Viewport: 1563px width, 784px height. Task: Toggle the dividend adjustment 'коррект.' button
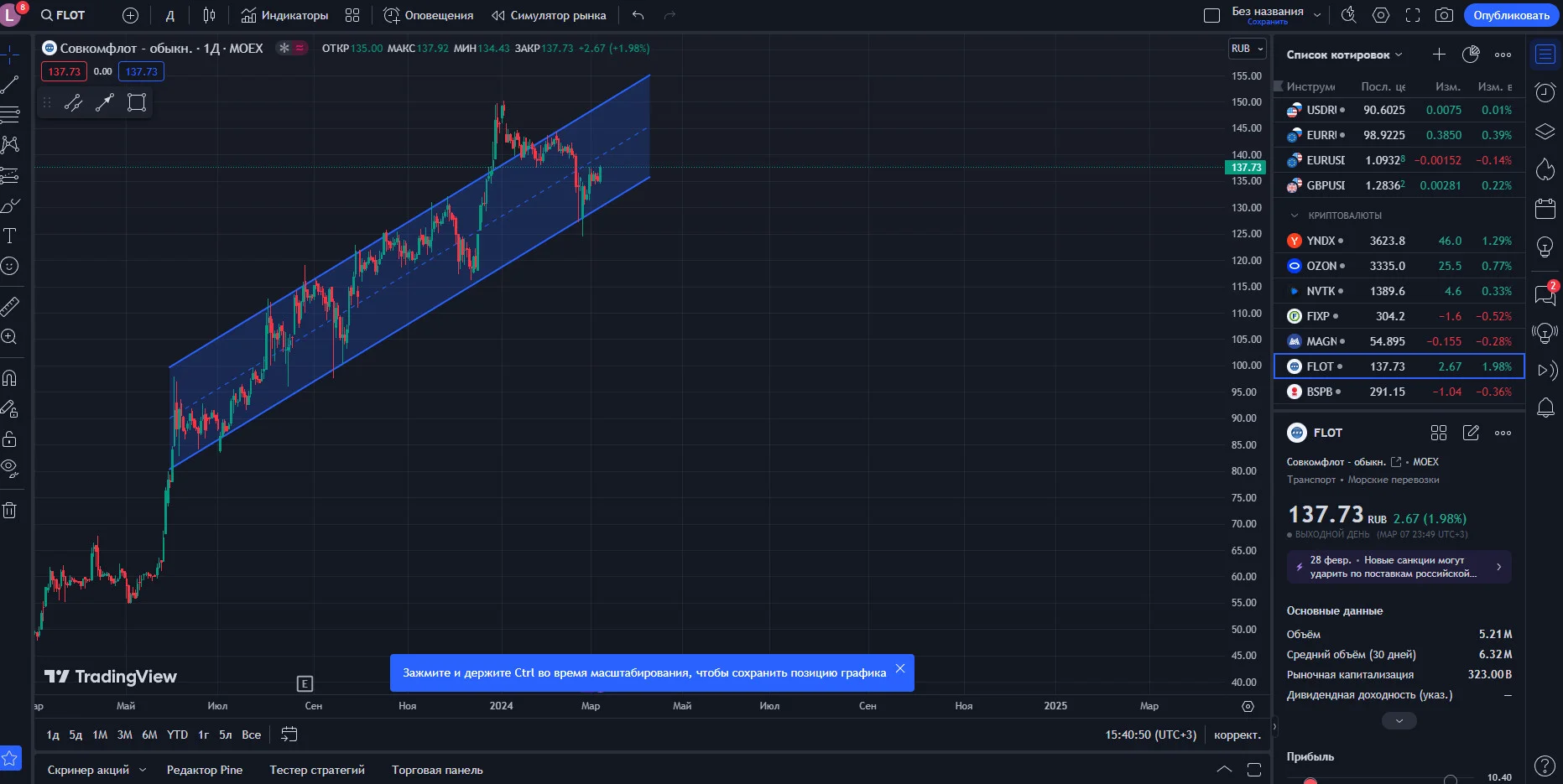click(x=1237, y=735)
